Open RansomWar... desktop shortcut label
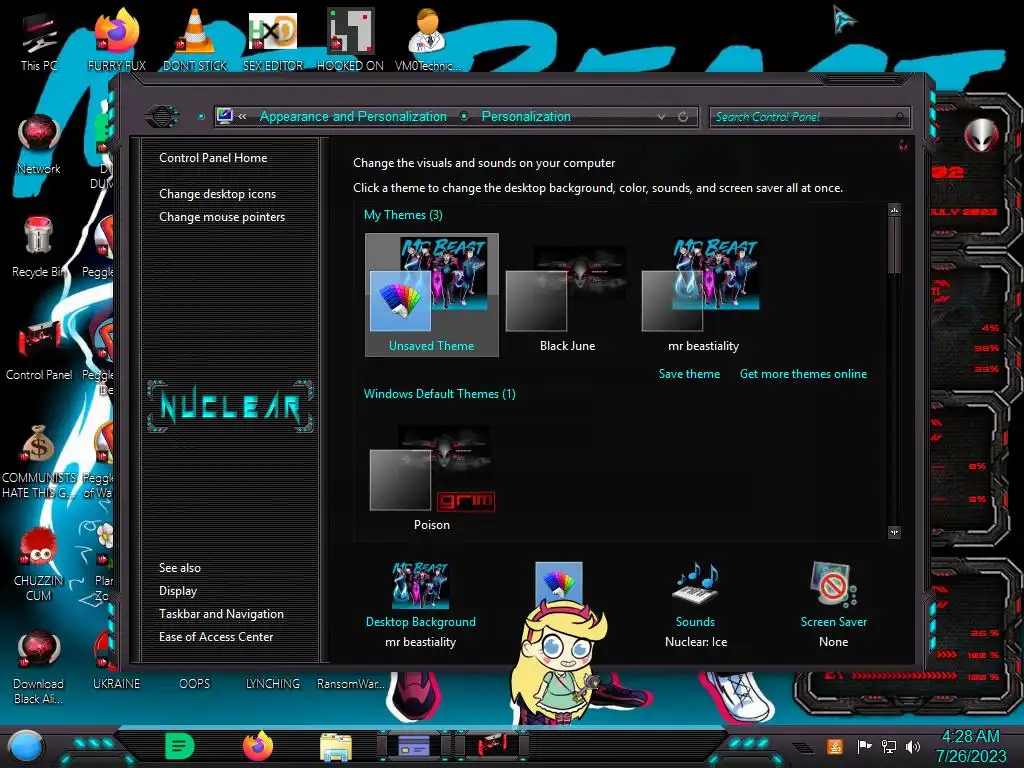1024x768 pixels. pyautogui.click(x=350, y=683)
